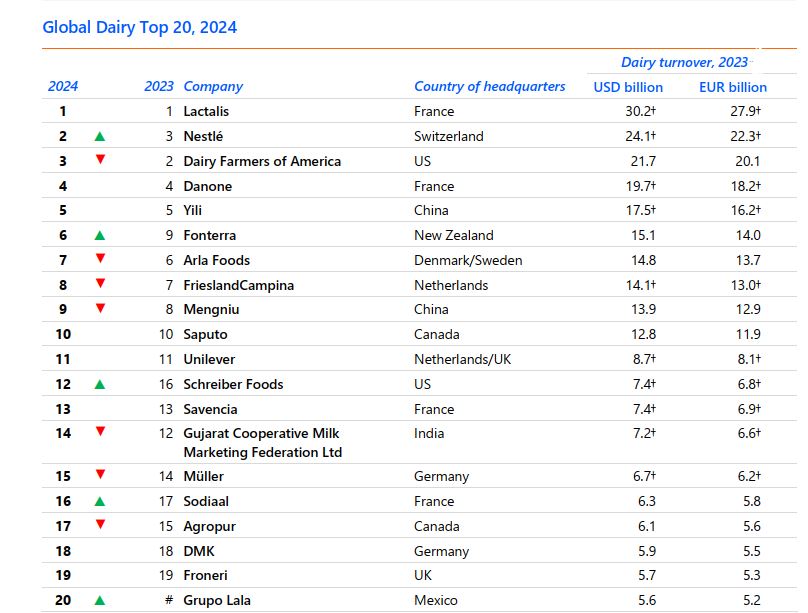Click the green up arrow for Schreiber Foods
The image size is (808, 613).
(99, 384)
